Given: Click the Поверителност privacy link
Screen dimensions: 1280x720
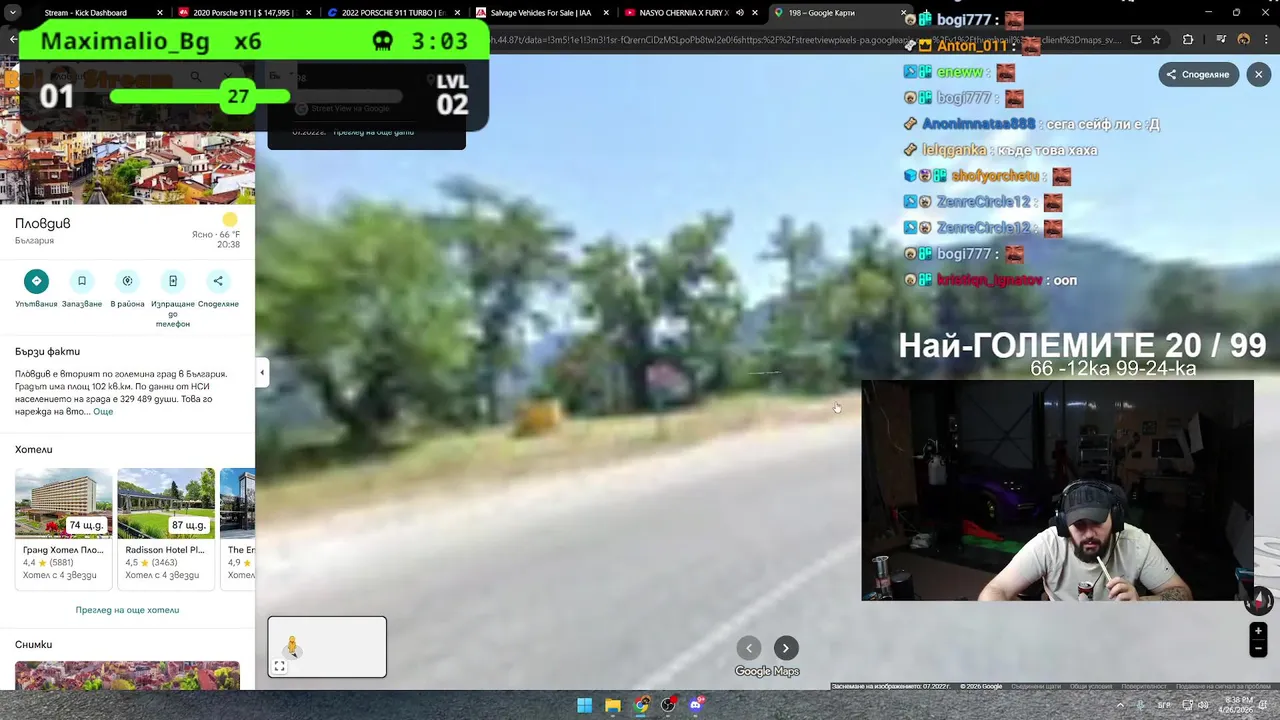Looking at the screenshot, I should tap(1144, 686).
